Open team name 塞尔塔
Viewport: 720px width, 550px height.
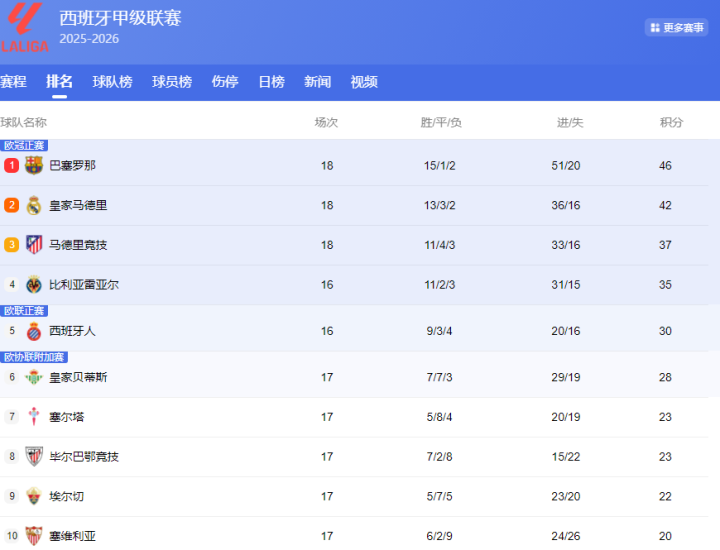(67, 417)
